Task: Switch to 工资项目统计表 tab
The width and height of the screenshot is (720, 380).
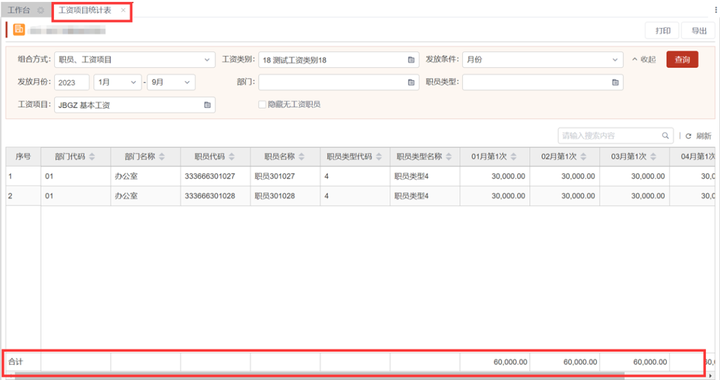Action: click(84, 10)
